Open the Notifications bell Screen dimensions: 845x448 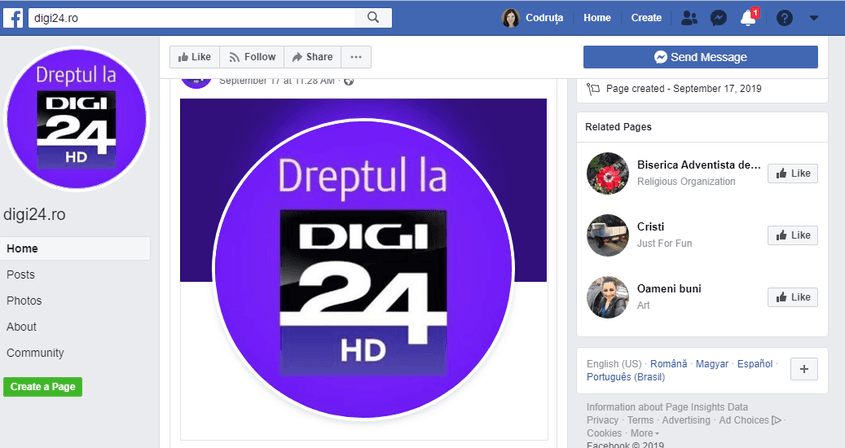point(748,18)
